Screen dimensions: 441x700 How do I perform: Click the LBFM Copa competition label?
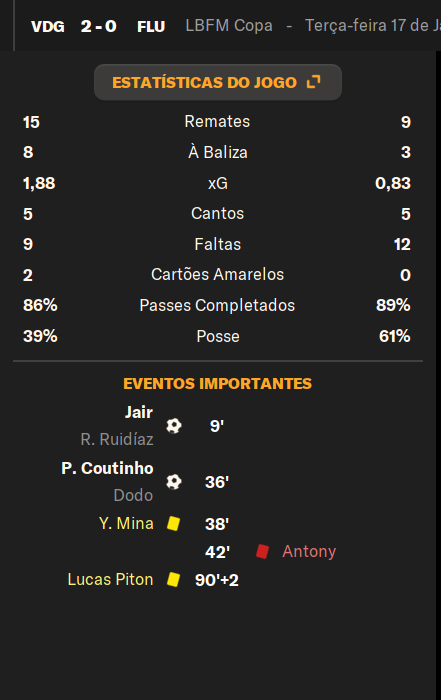pyautogui.click(x=229, y=25)
